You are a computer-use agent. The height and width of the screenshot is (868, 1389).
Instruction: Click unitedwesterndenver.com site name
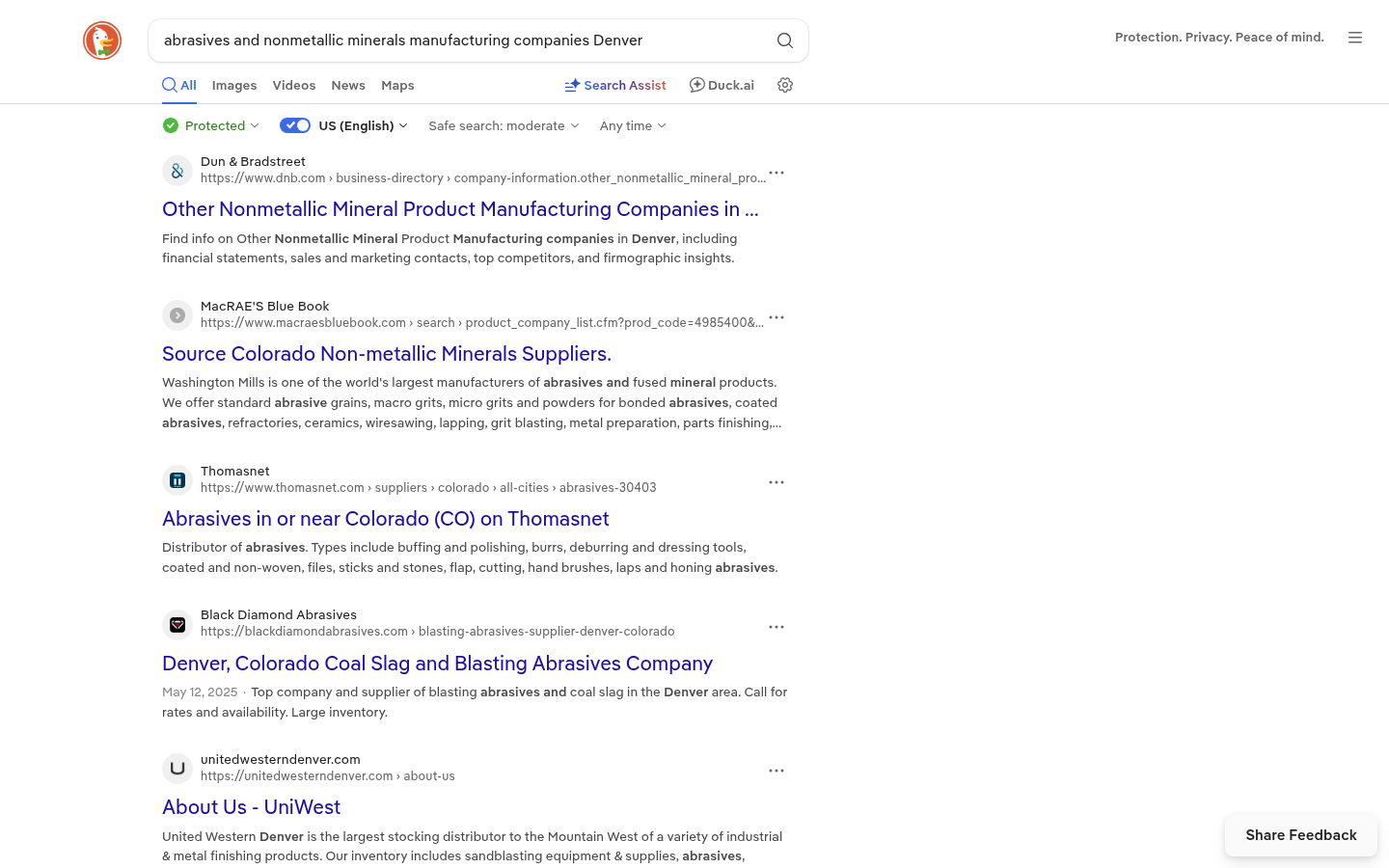(x=281, y=760)
